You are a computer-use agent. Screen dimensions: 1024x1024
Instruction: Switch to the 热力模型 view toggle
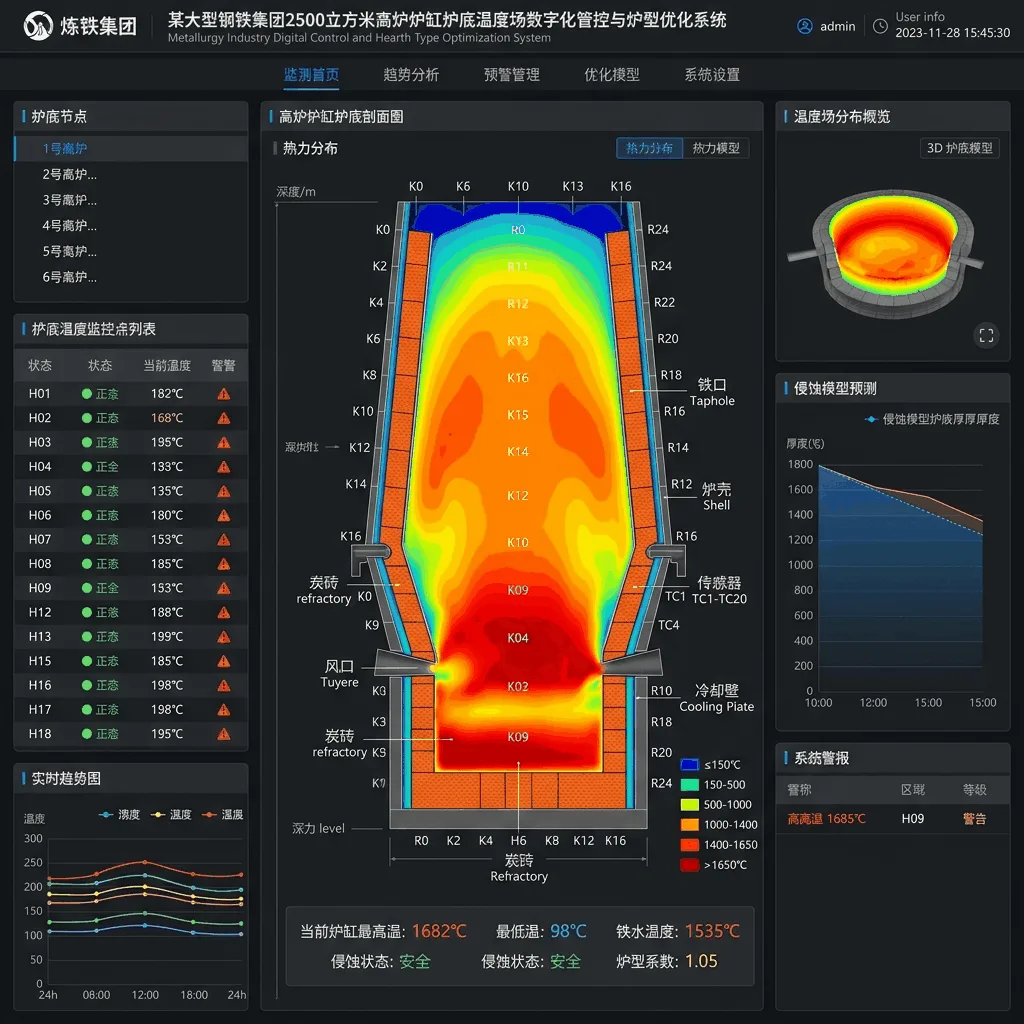coord(716,148)
